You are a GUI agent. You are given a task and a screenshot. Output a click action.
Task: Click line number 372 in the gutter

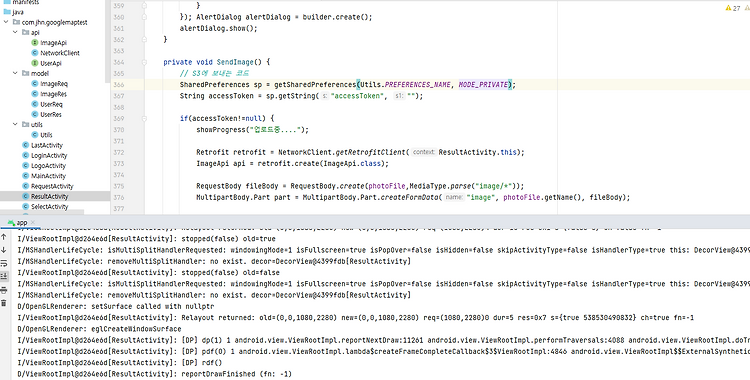(x=118, y=152)
